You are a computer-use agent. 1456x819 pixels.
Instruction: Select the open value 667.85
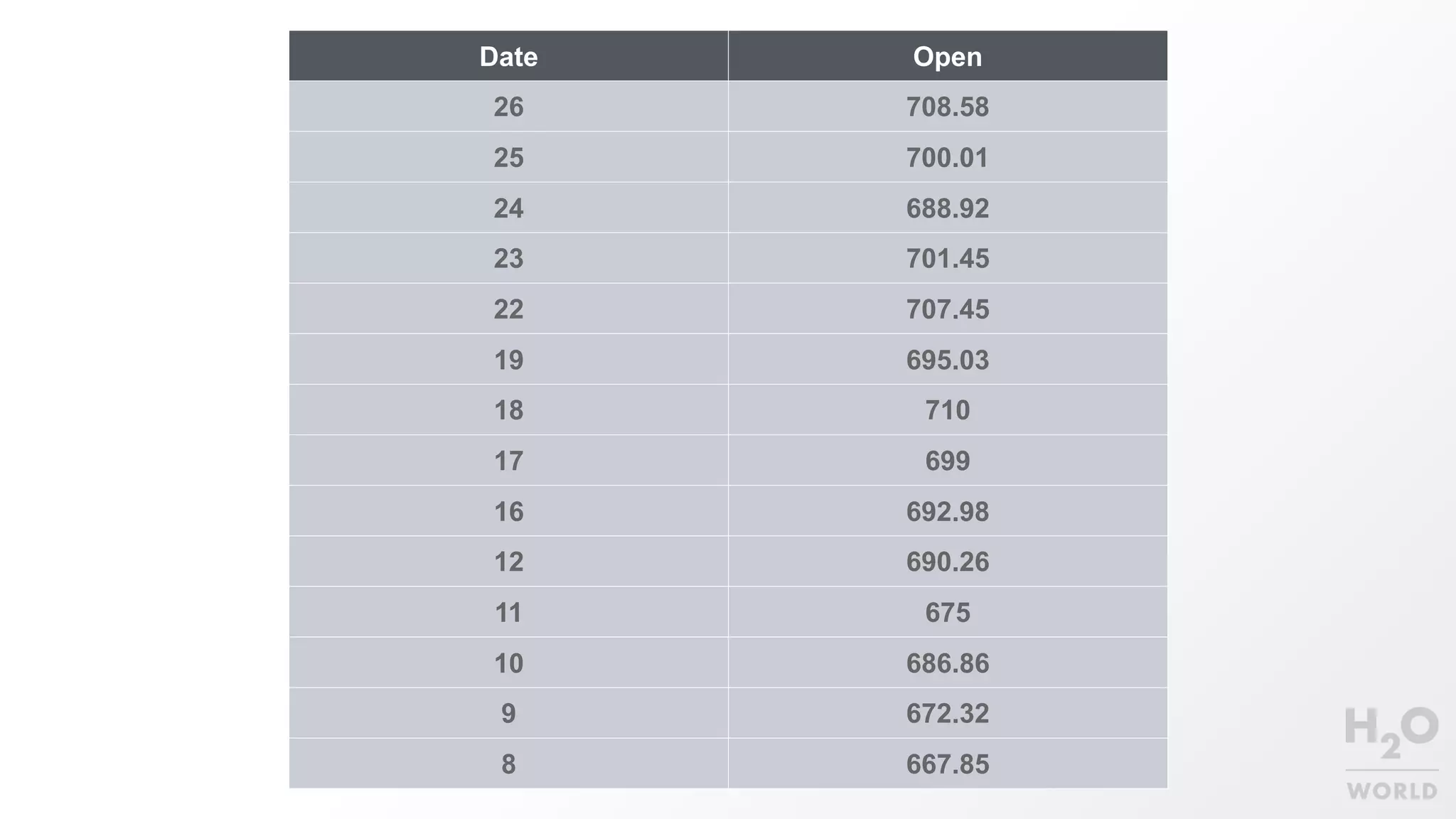click(947, 764)
